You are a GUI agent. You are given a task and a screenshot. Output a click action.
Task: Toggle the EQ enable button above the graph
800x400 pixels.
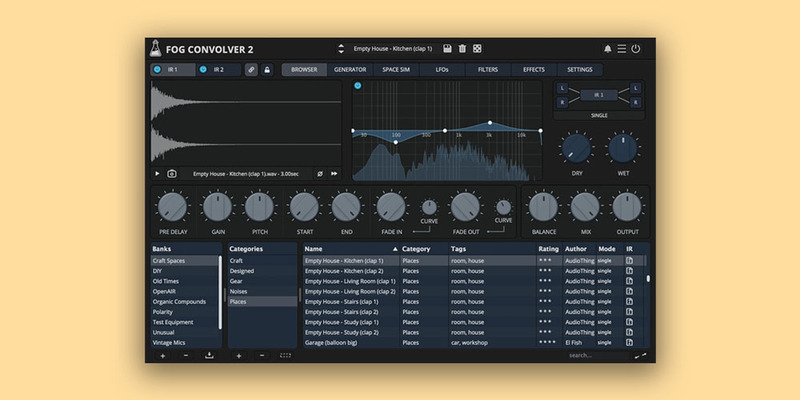tap(357, 86)
